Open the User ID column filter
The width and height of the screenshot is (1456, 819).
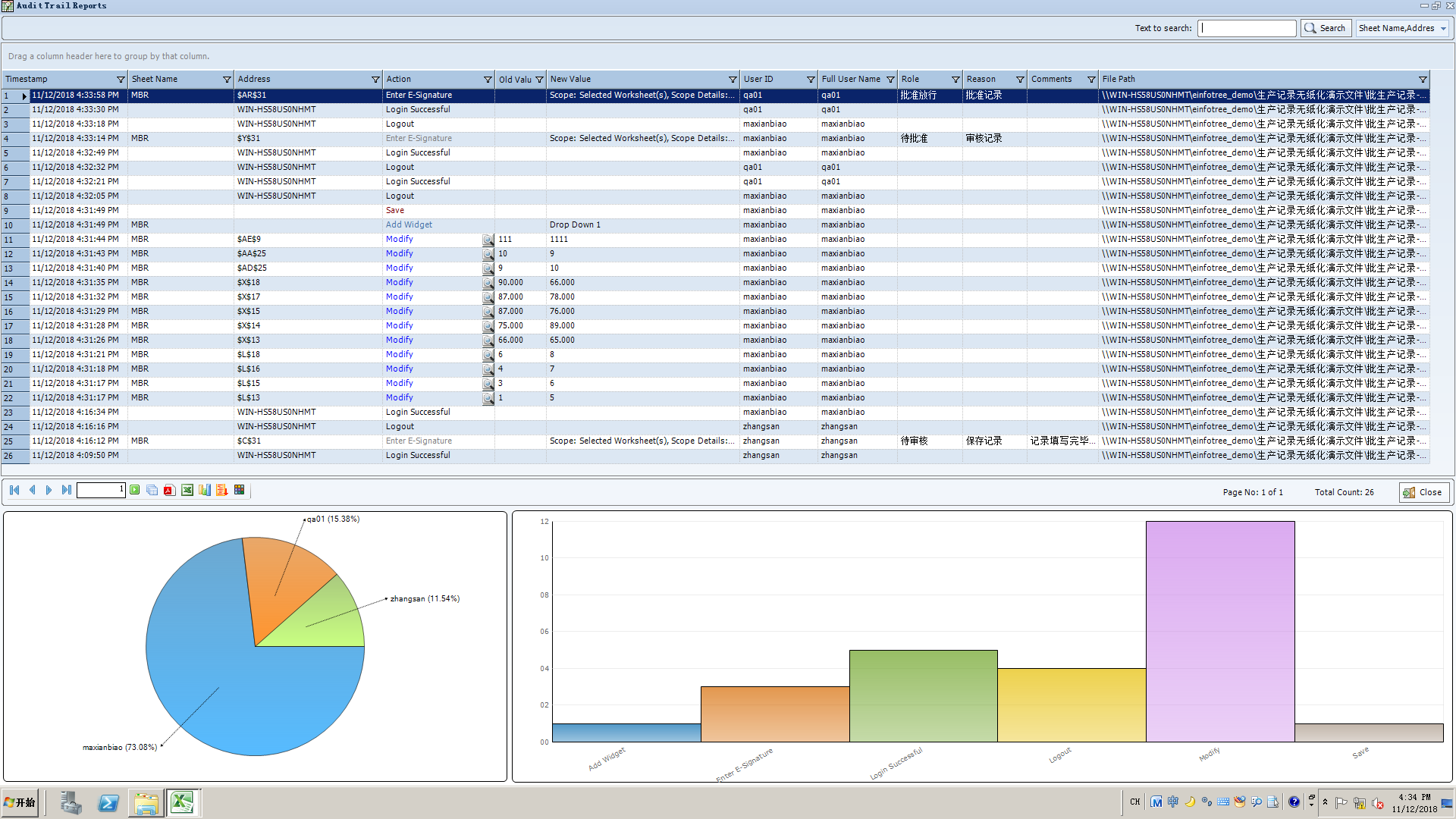pos(810,80)
